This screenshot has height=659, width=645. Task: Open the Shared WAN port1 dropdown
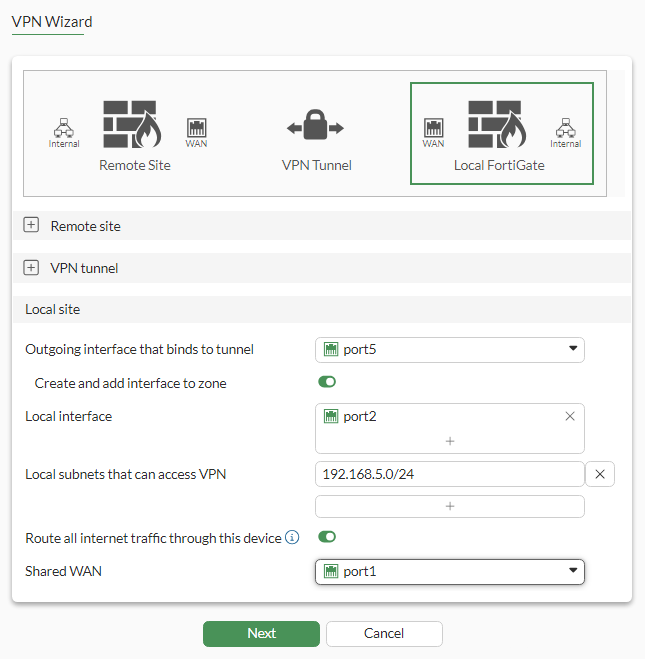(x=450, y=572)
